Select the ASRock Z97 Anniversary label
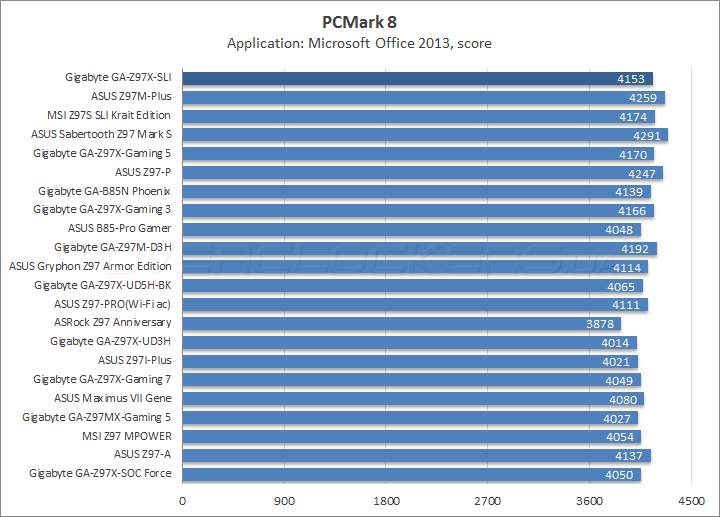The width and height of the screenshot is (720, 517). (x=113, y=322)
